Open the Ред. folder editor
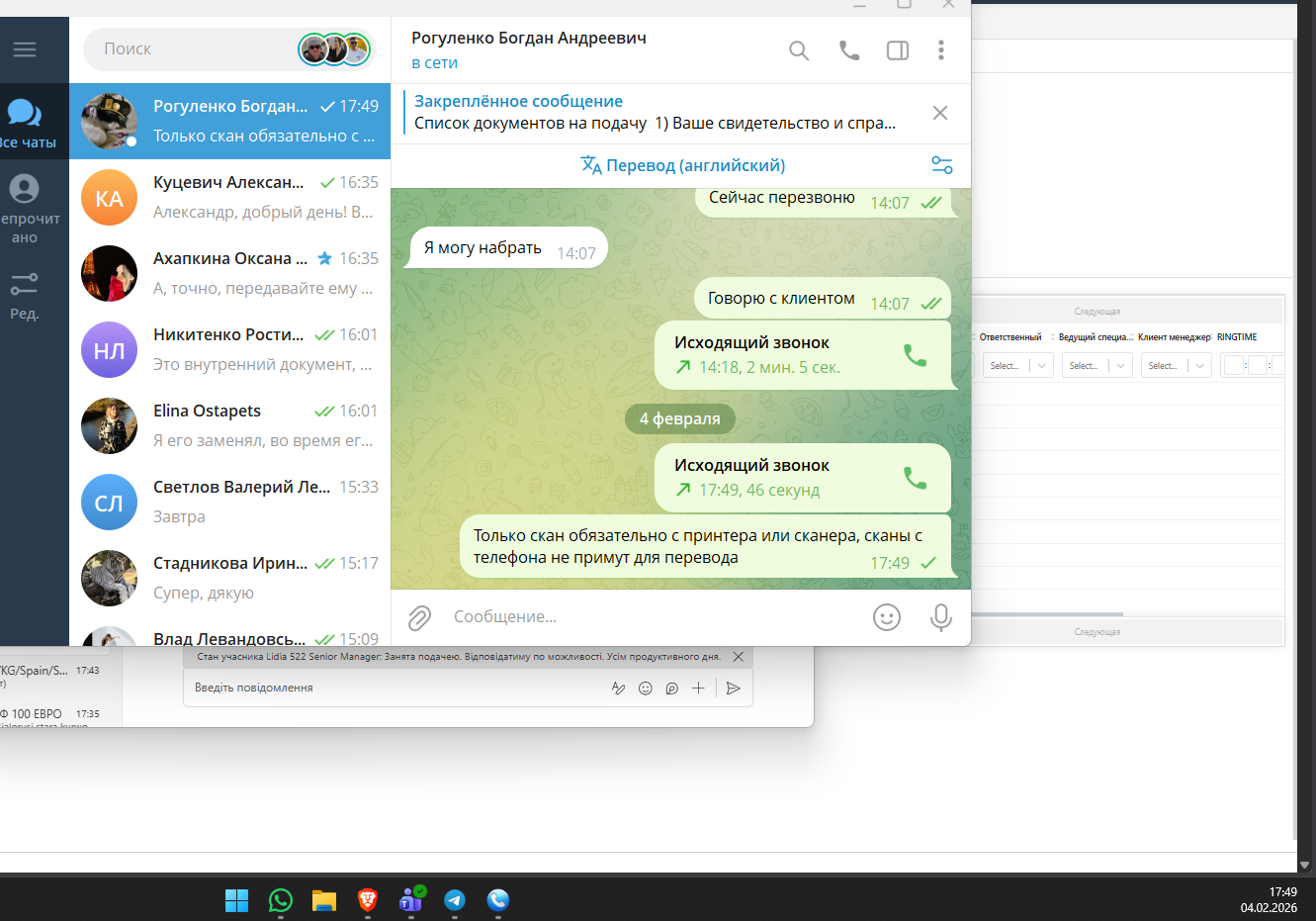The image size is (1316, 921). (25, 296)
